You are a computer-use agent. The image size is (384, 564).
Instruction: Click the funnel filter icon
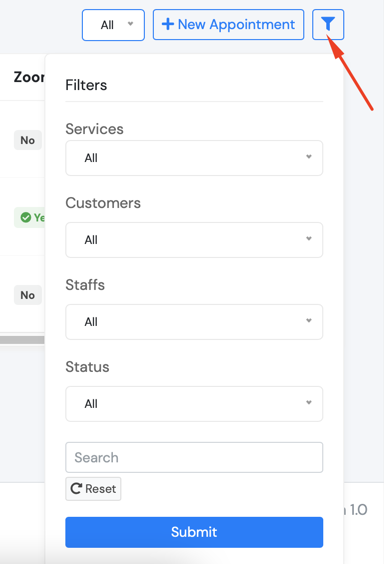328,24
